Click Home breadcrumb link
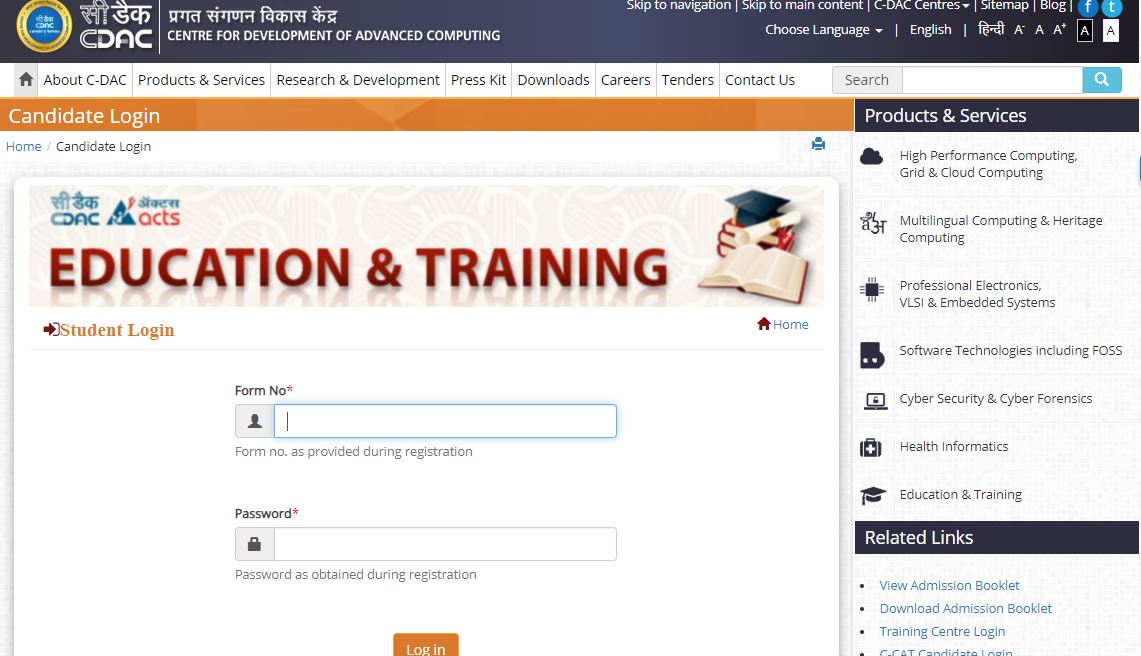 (23, 146)
